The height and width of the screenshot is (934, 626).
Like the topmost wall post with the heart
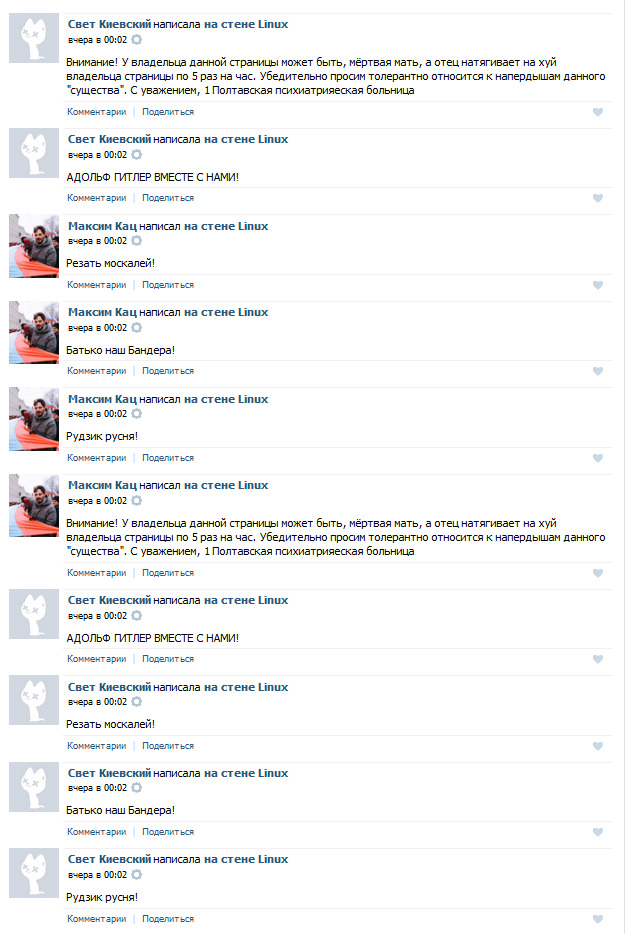pyautogui.click(x=597, y=112)
